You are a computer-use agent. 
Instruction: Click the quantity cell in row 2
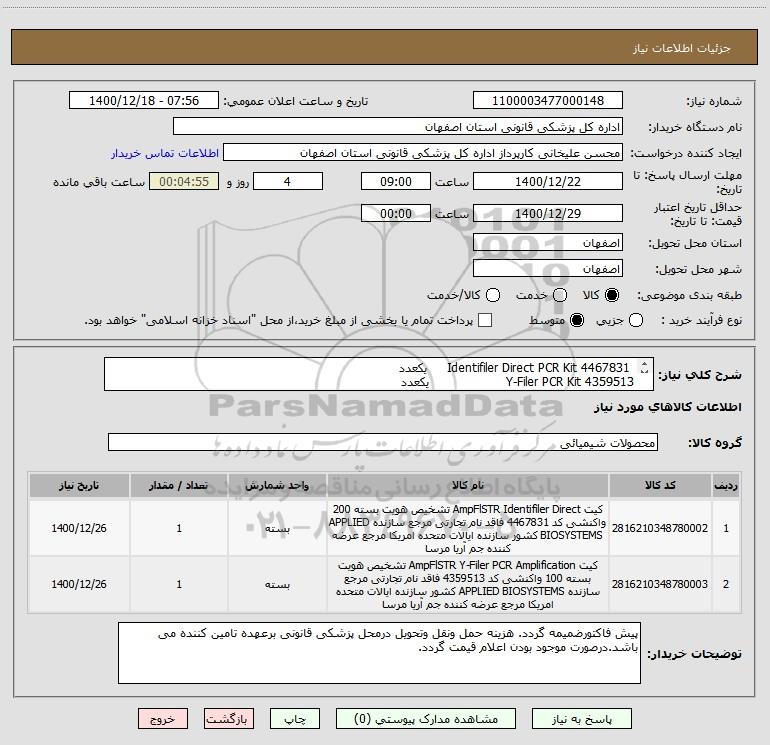pos(179,584)
